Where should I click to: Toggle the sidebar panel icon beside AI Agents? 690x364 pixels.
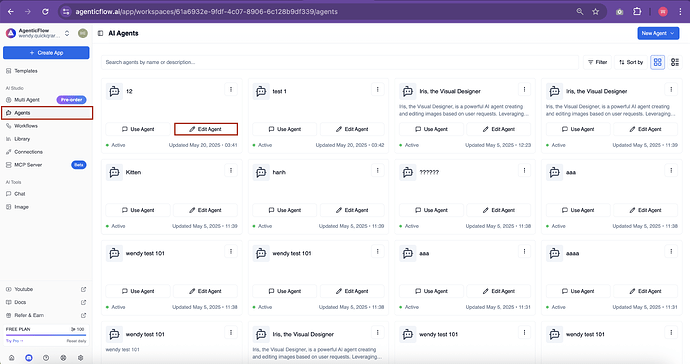coord(100,33)
